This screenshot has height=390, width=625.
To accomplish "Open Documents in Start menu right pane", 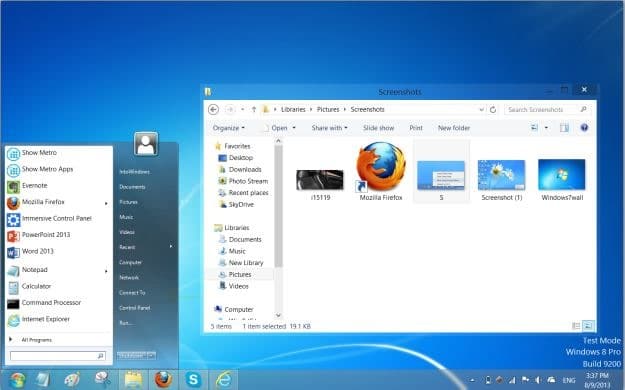I will point(132,187).
